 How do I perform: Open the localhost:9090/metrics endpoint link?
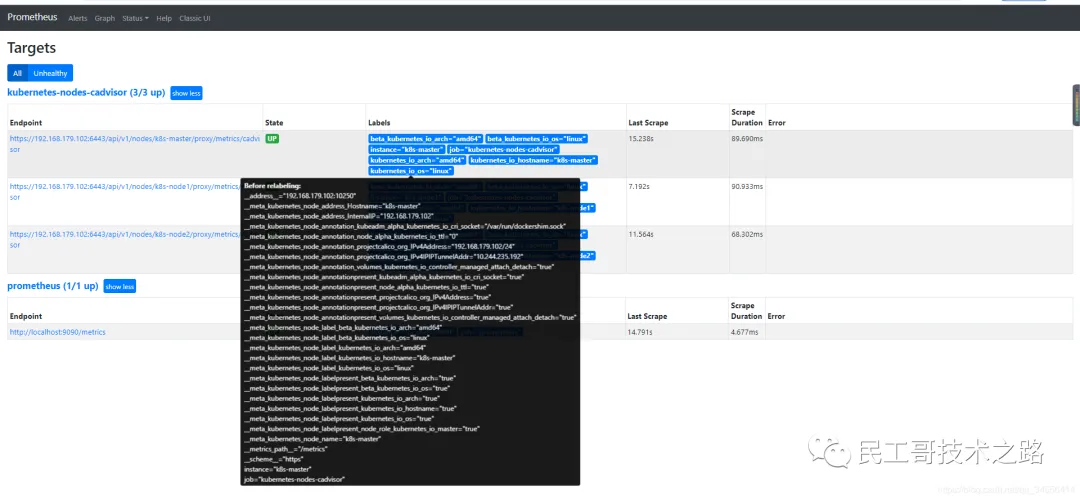57,332
